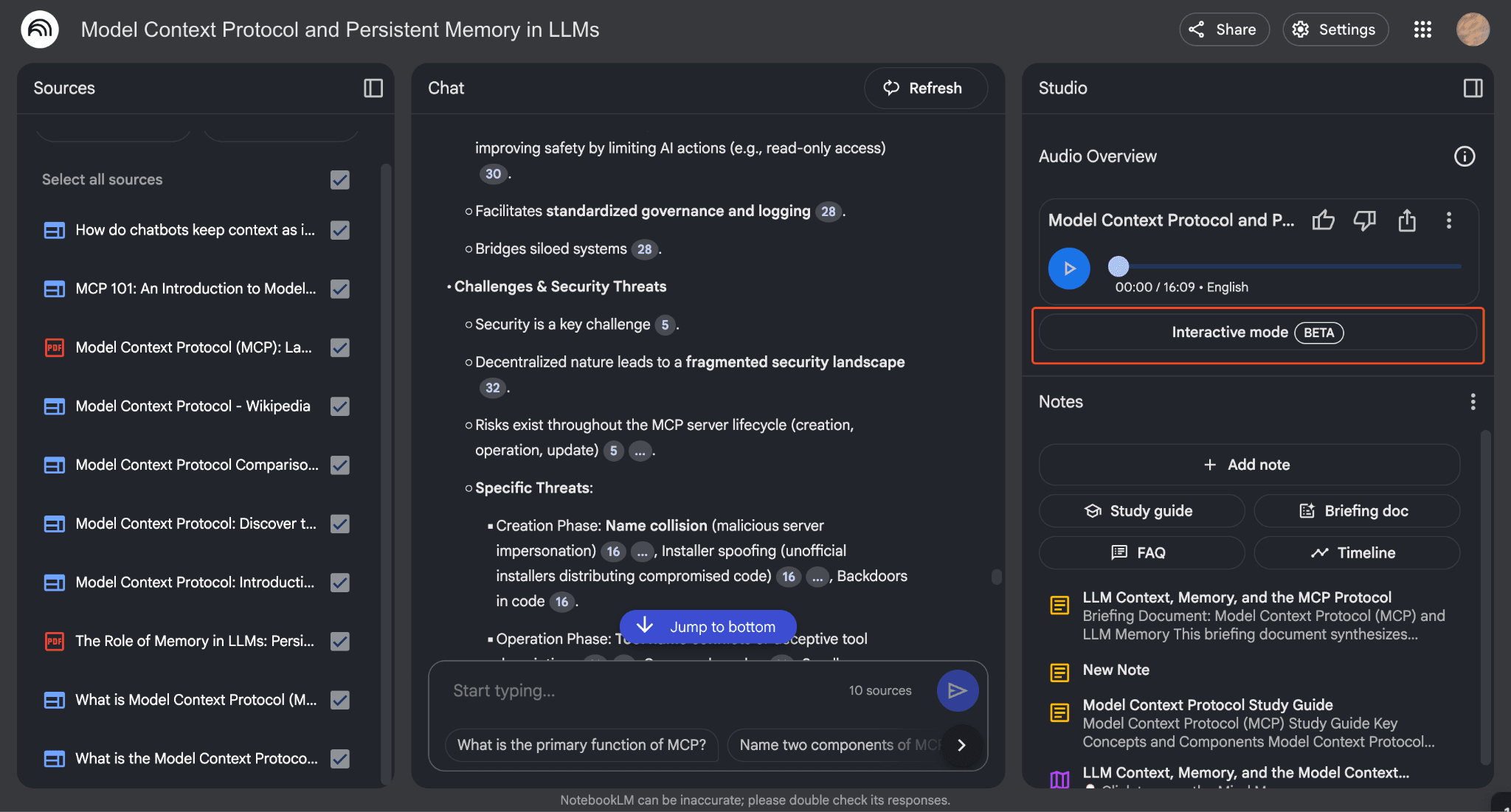Generate an FAQ from sources
The image size is (1511, 812).
point(1141,552)
